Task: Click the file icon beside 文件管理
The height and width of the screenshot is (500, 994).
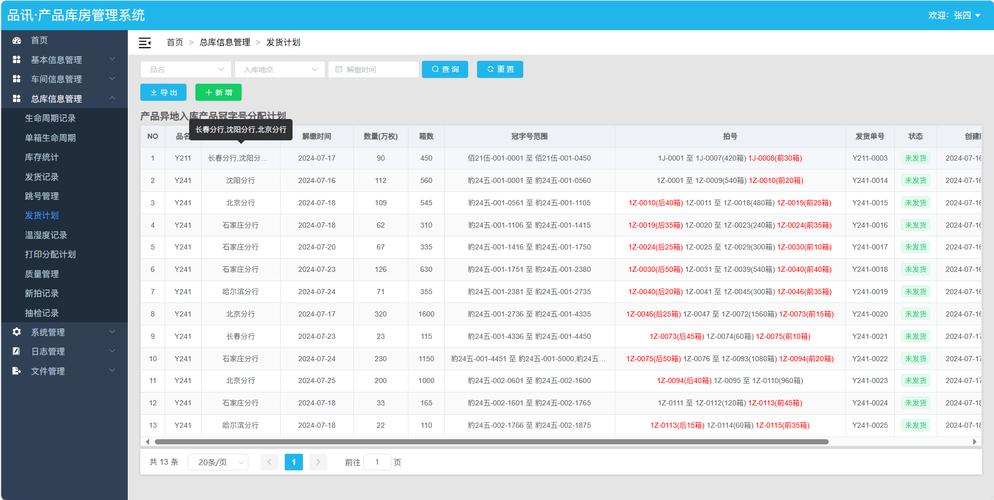Action: 16,371
